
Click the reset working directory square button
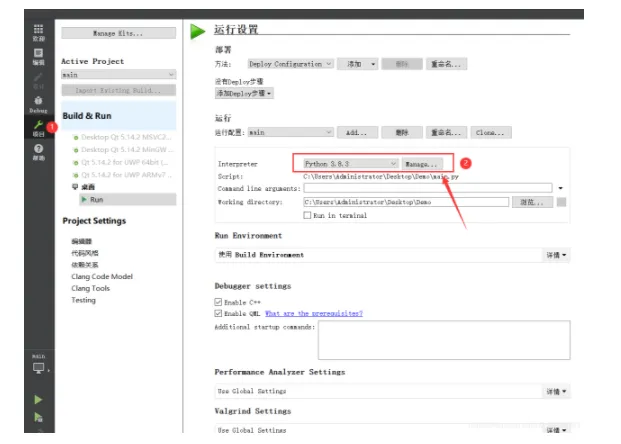pyautogui.click(x=561, y=202)
